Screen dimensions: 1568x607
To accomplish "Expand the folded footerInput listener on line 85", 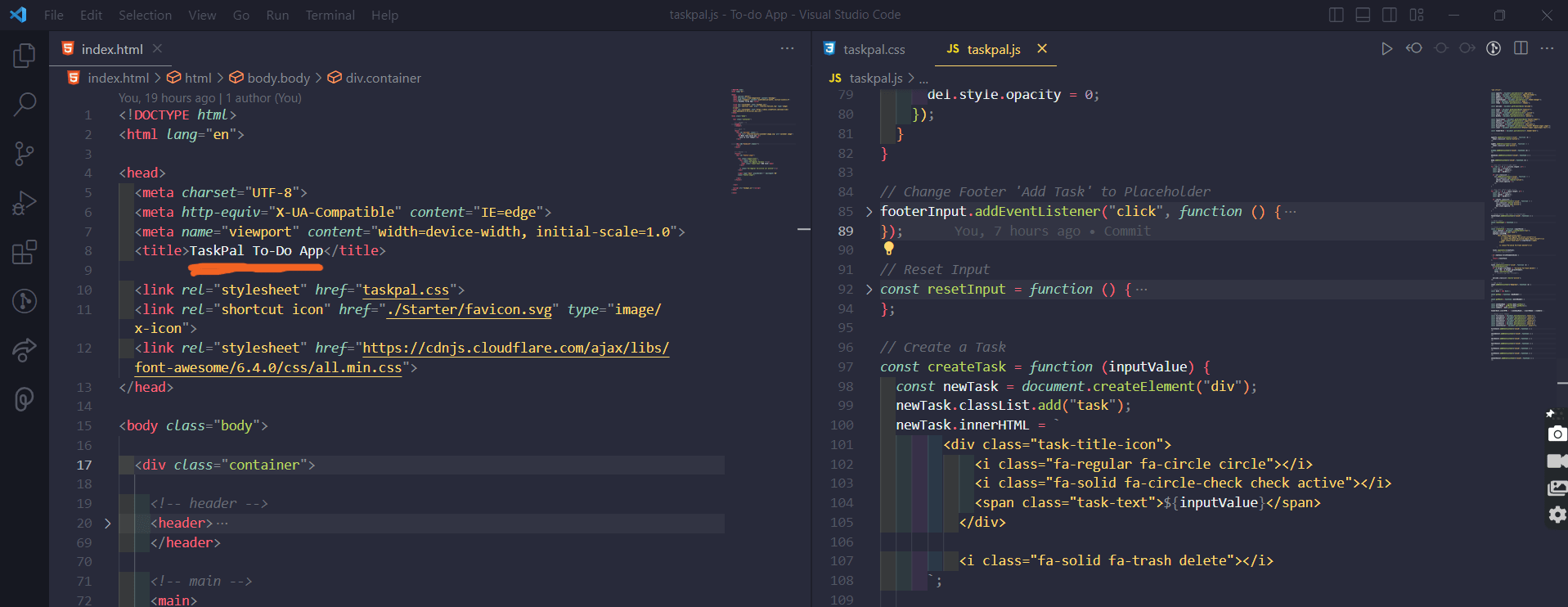I will (869, 212).
